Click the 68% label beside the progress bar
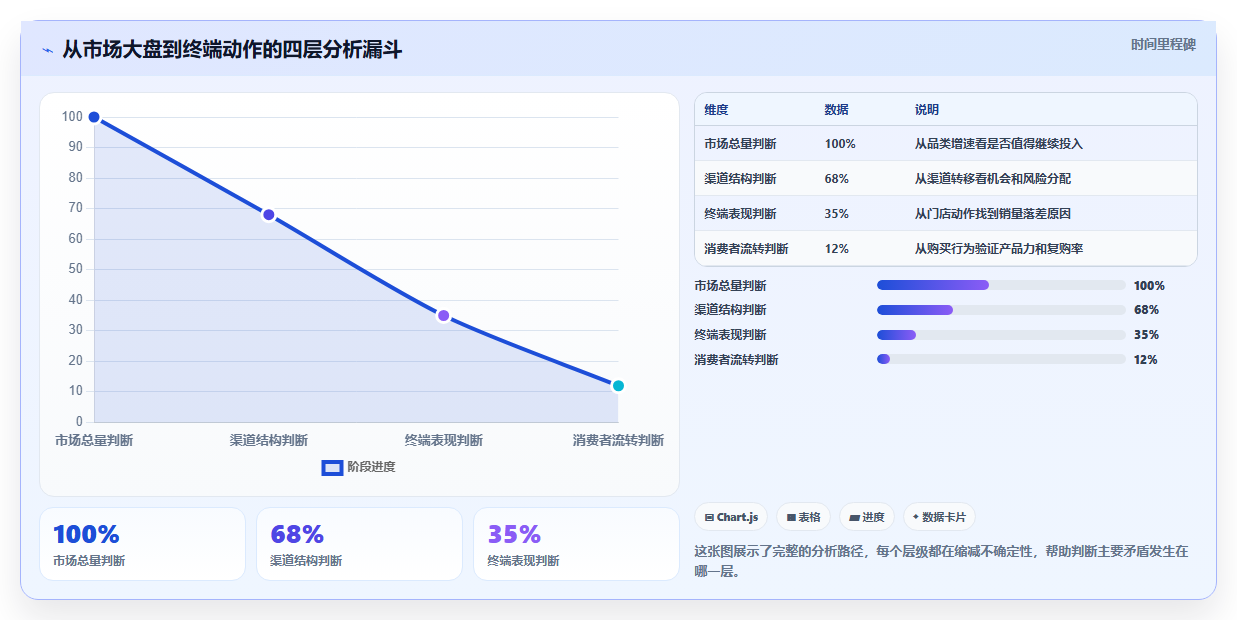This screenshot has width=1237, height=620. click(1146, 310)
